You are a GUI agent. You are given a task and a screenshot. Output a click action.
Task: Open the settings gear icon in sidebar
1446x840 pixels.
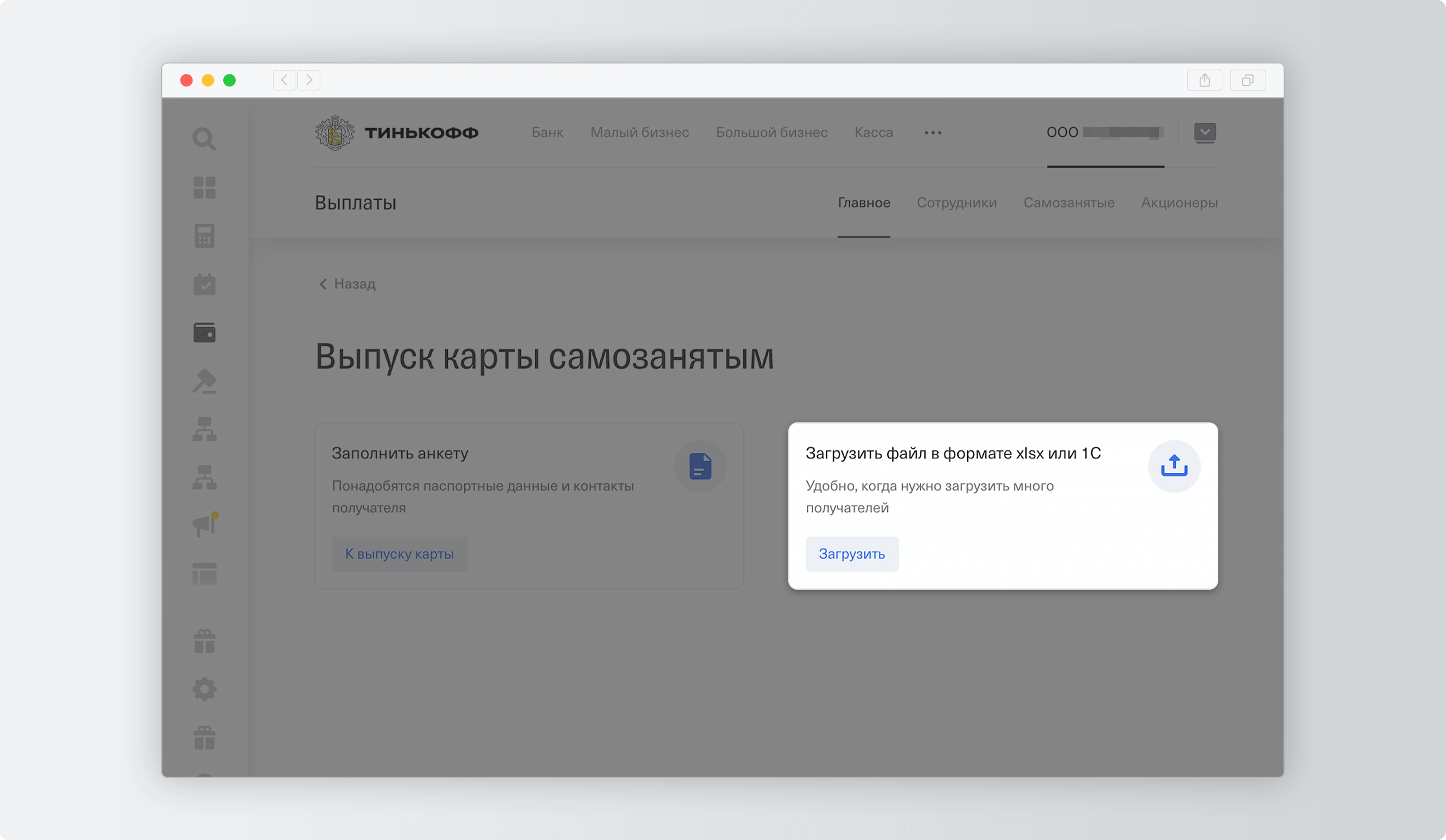tap(204, 689)
